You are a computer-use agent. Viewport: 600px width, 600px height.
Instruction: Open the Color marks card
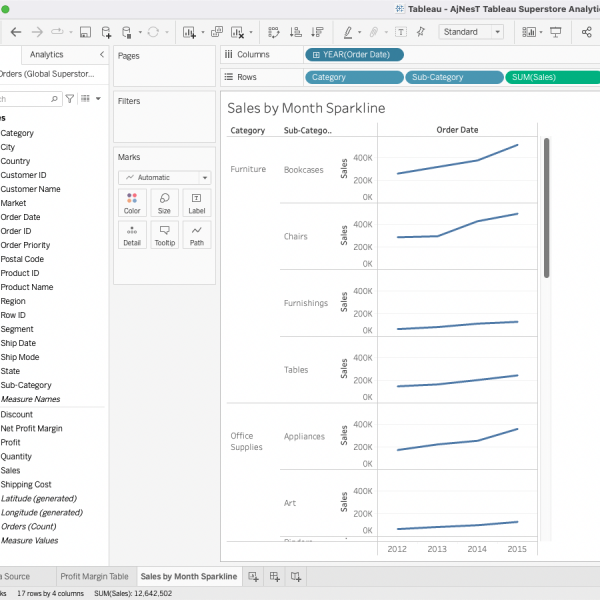pos(132,203)
